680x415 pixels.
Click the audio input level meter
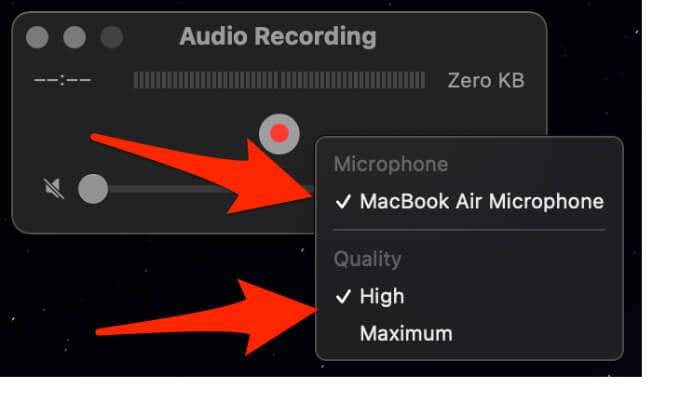pyautogui.click(x=279, y=80)
